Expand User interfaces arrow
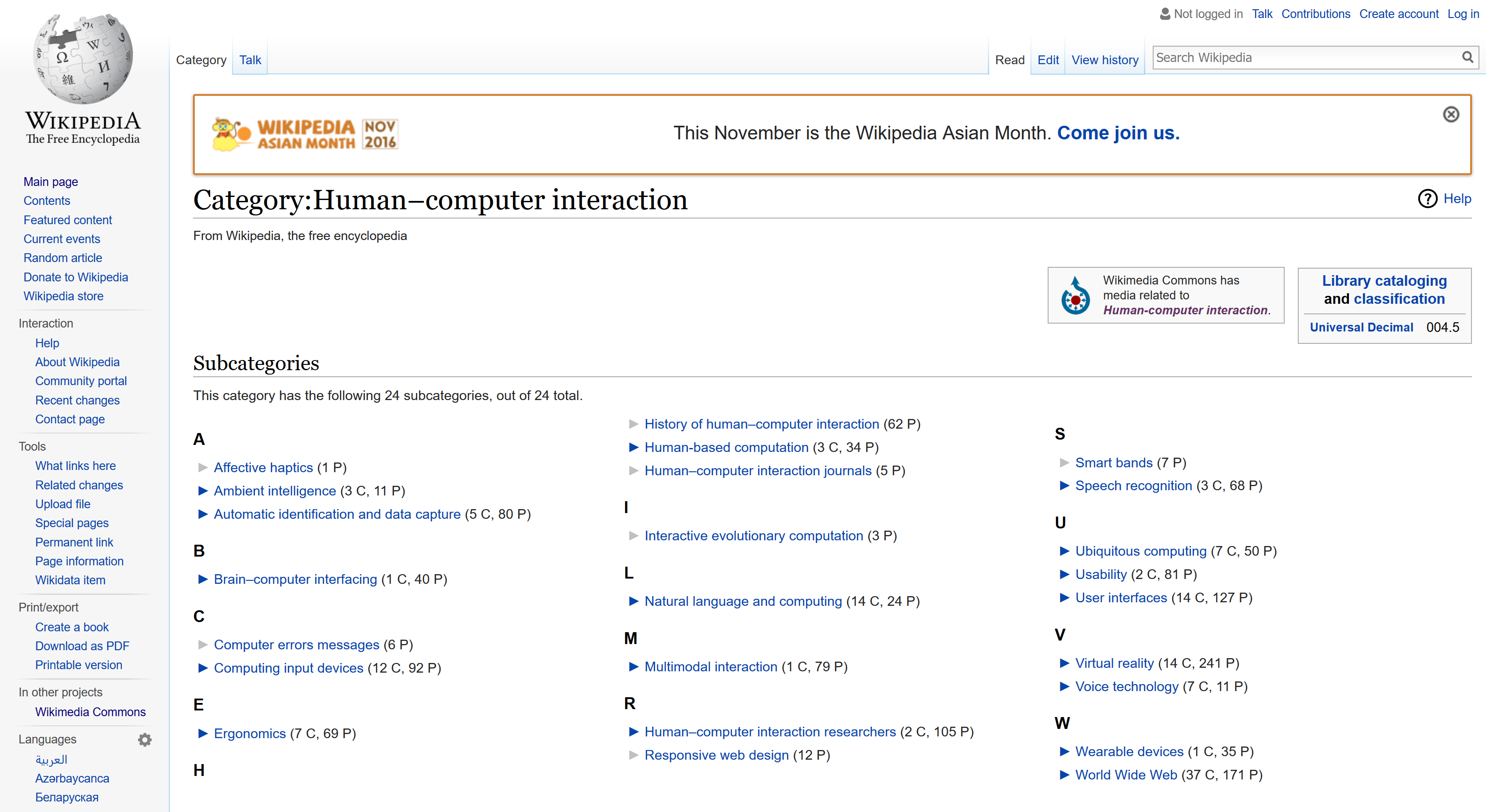Image resolution: width=1486 pixels, height=812 pixels. [x=1065, y=597]
